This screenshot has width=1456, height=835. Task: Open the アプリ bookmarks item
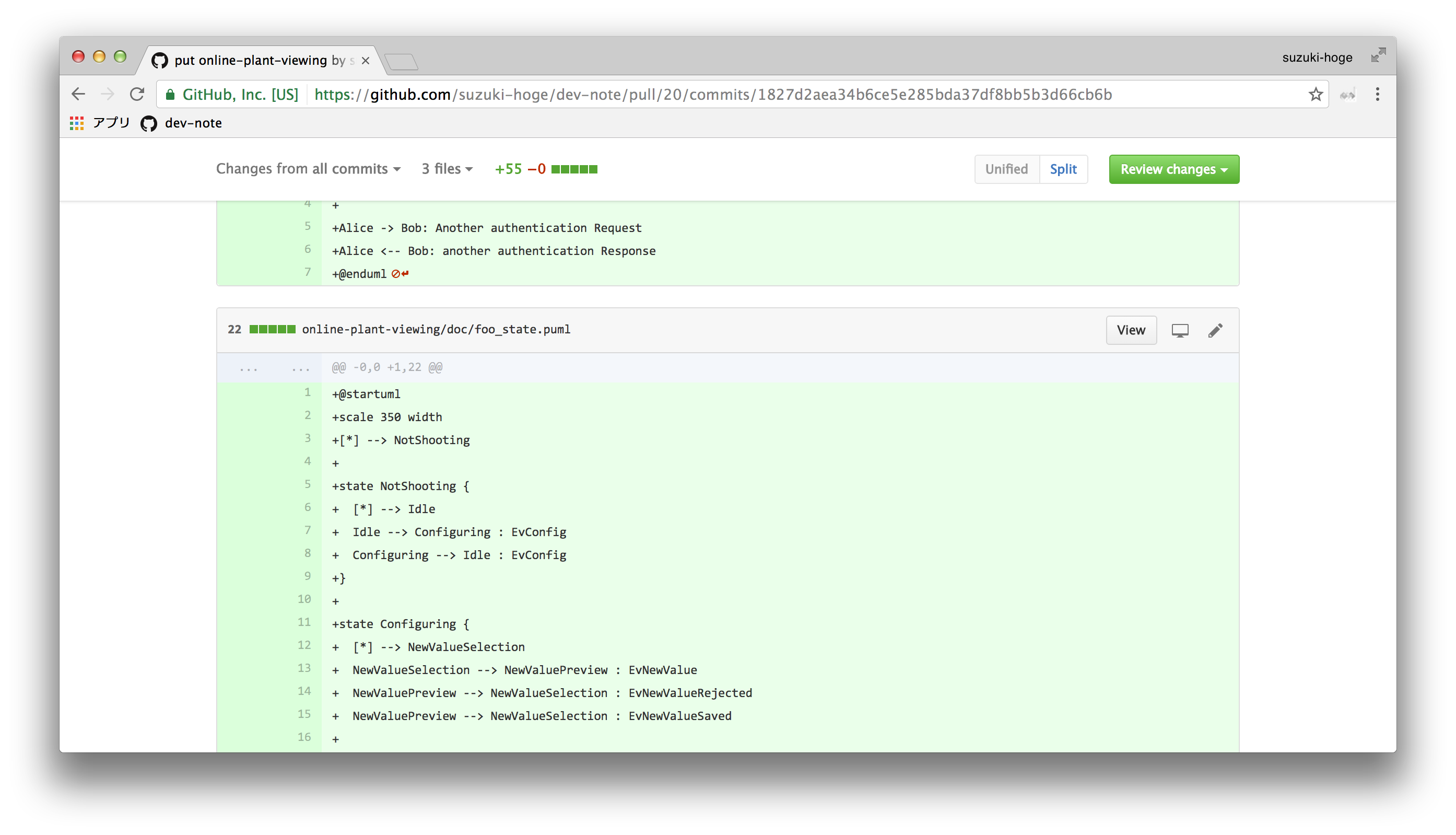pyautogui.click(x=101, y=123)
